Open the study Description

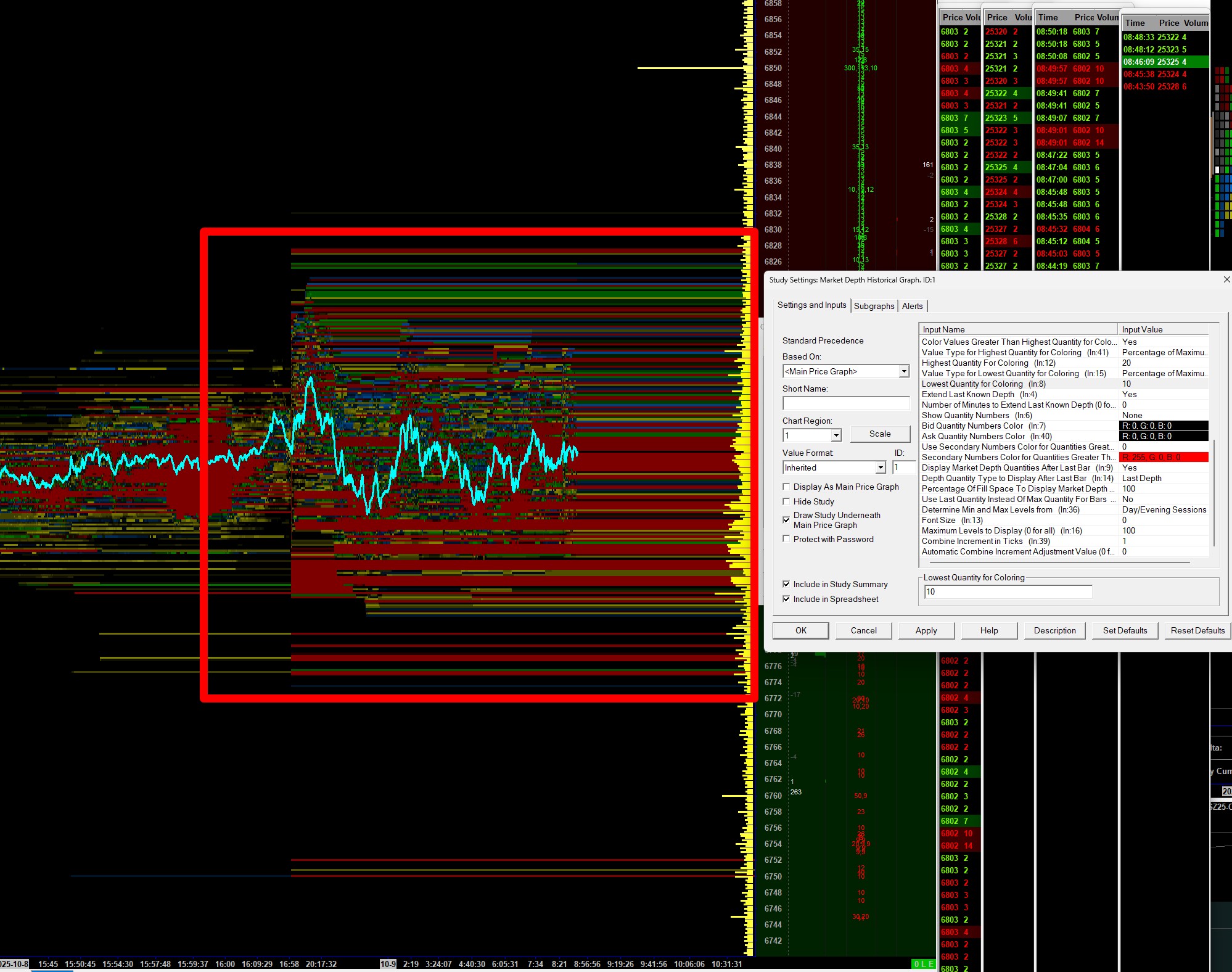pyautogui.click(x=1054, y=630)
